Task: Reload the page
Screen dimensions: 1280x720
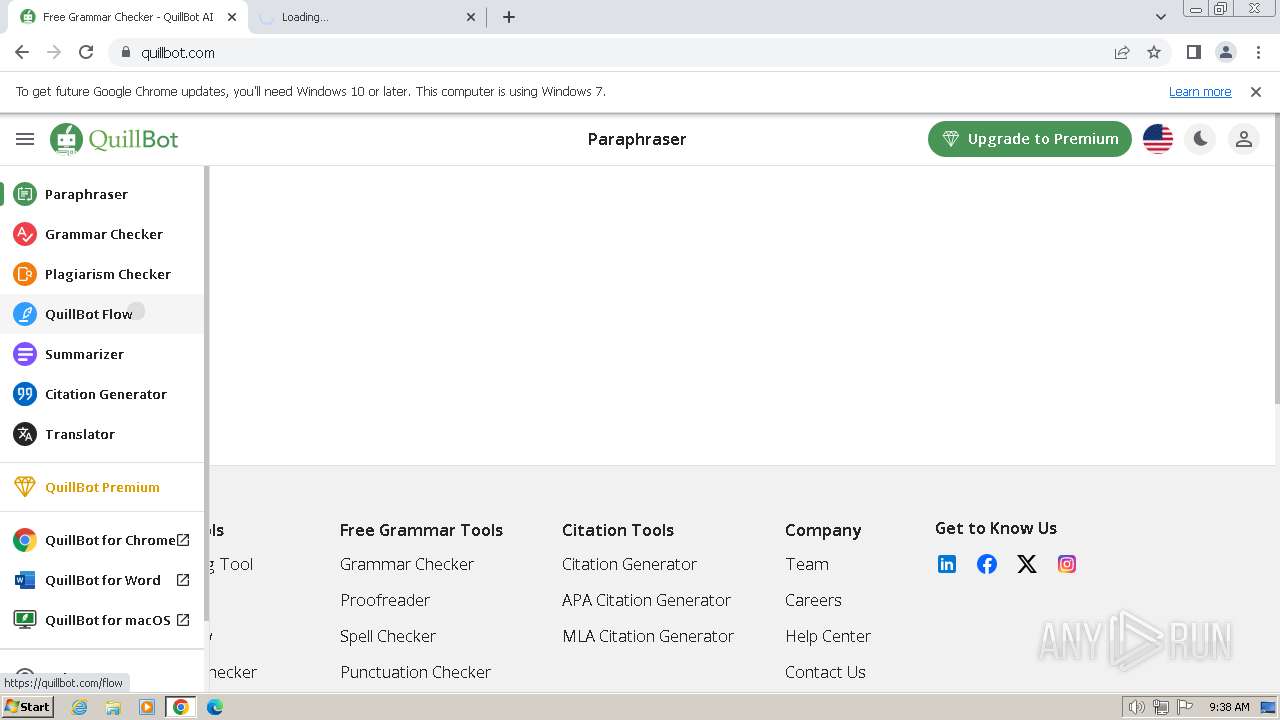Action: click(x=86, y=52)
